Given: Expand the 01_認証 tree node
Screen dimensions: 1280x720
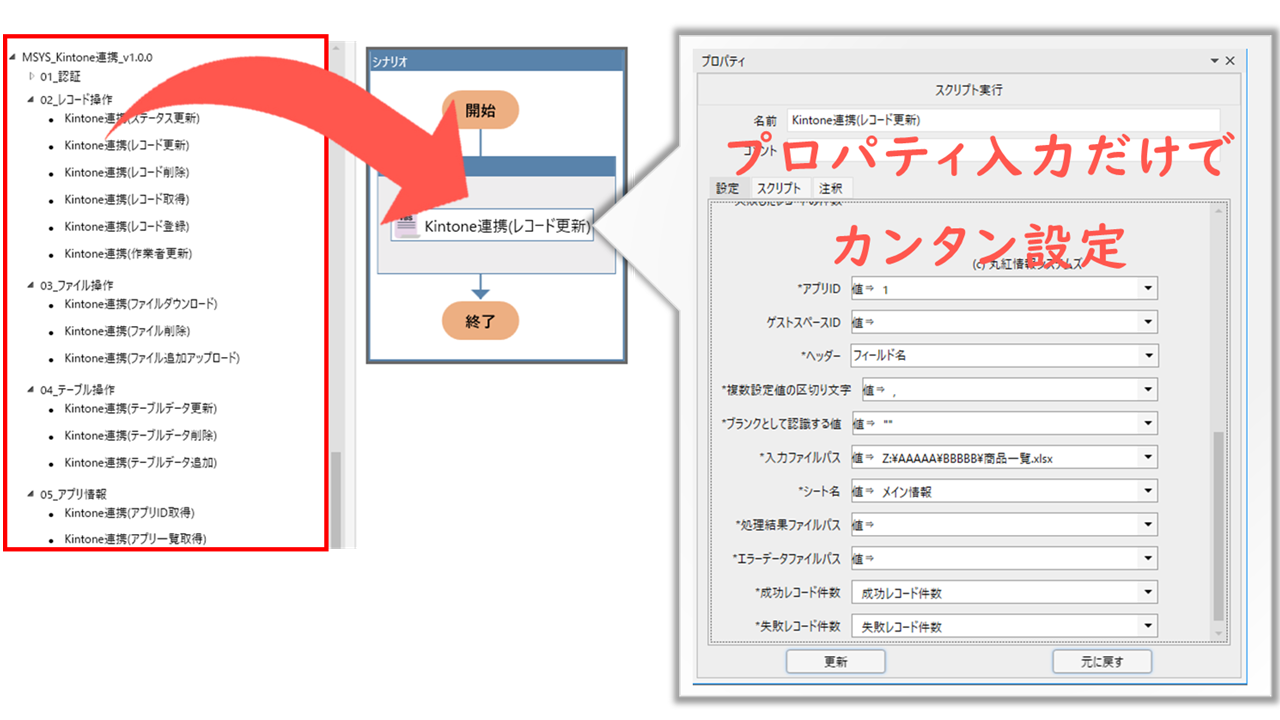Looking at the screenshot, I should pyautogui.click(x=31, y=76).
